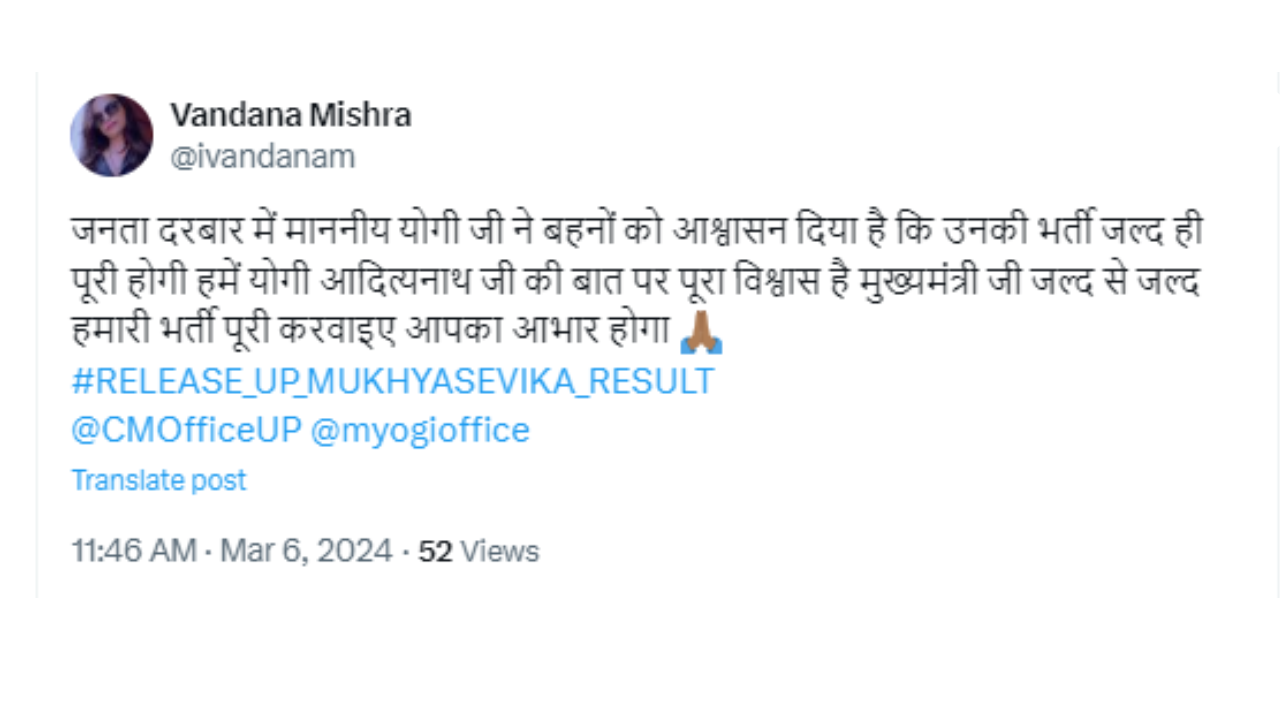Click the 11:46 AM timestamp

pos(133,551)
